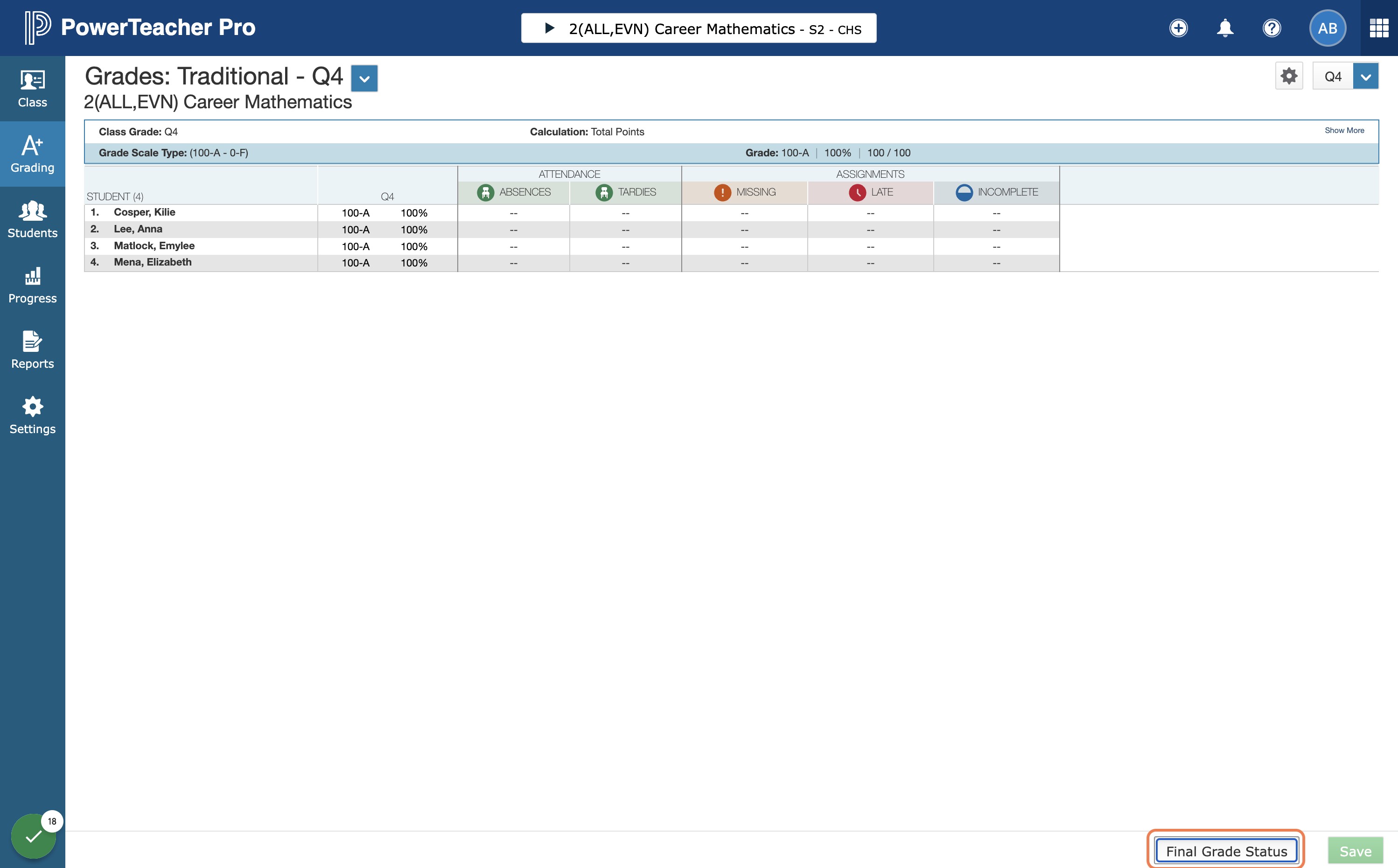
Task: Open the AB user profile avatar
Action: [1328, 28]
